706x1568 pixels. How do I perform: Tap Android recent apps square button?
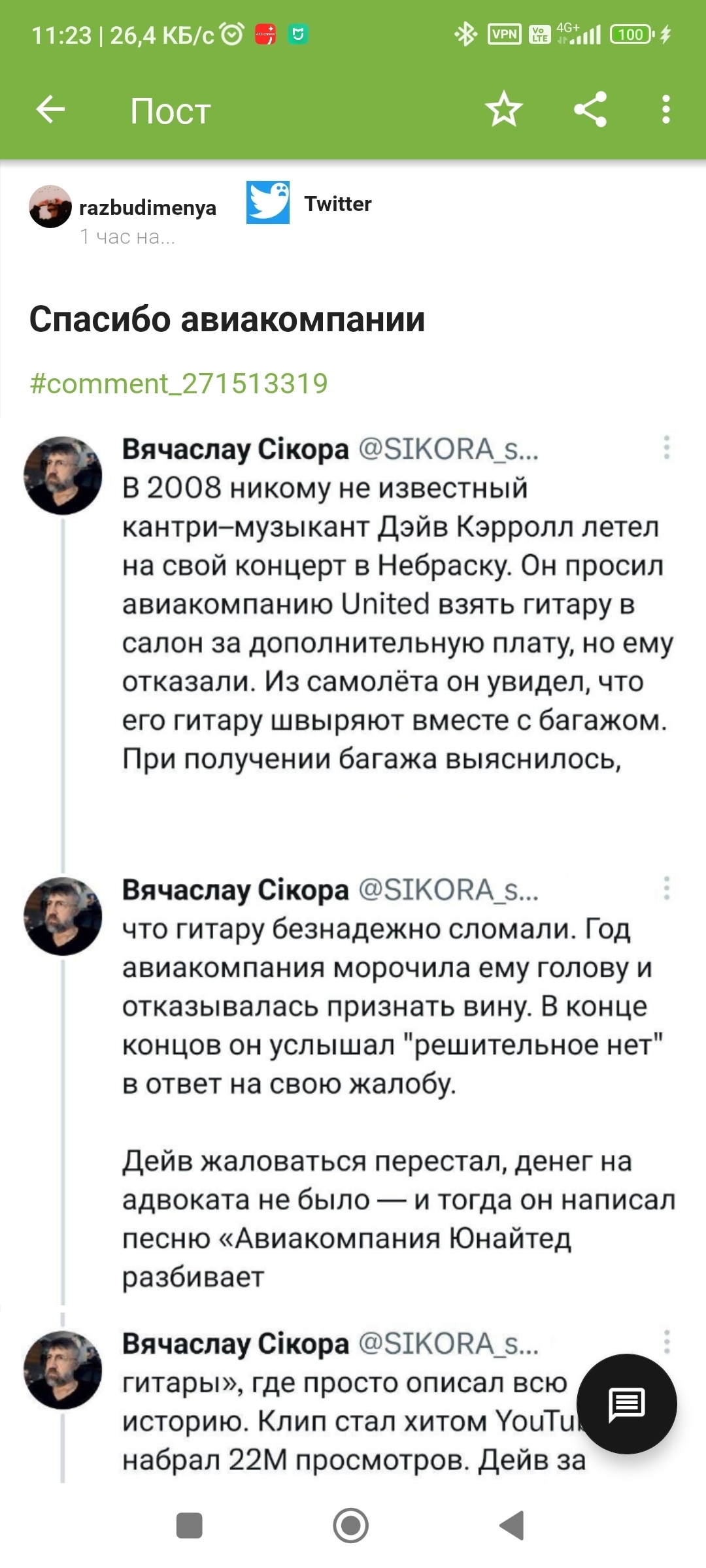(x=190, y=1526)
